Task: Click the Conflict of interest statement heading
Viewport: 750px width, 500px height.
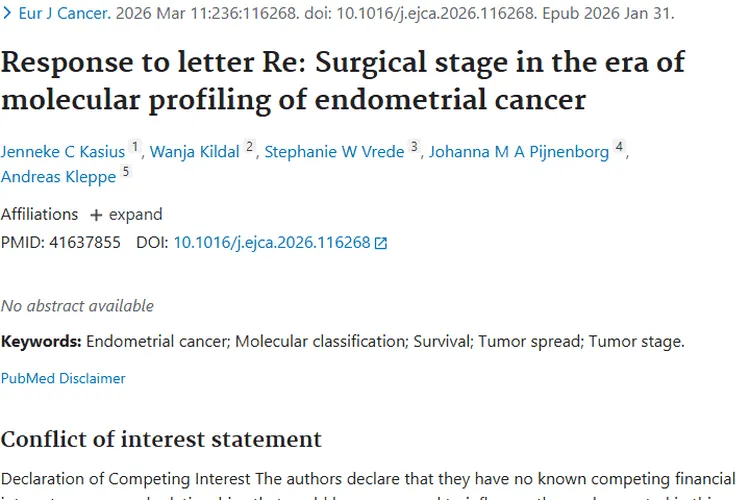Action: [161, 439]
